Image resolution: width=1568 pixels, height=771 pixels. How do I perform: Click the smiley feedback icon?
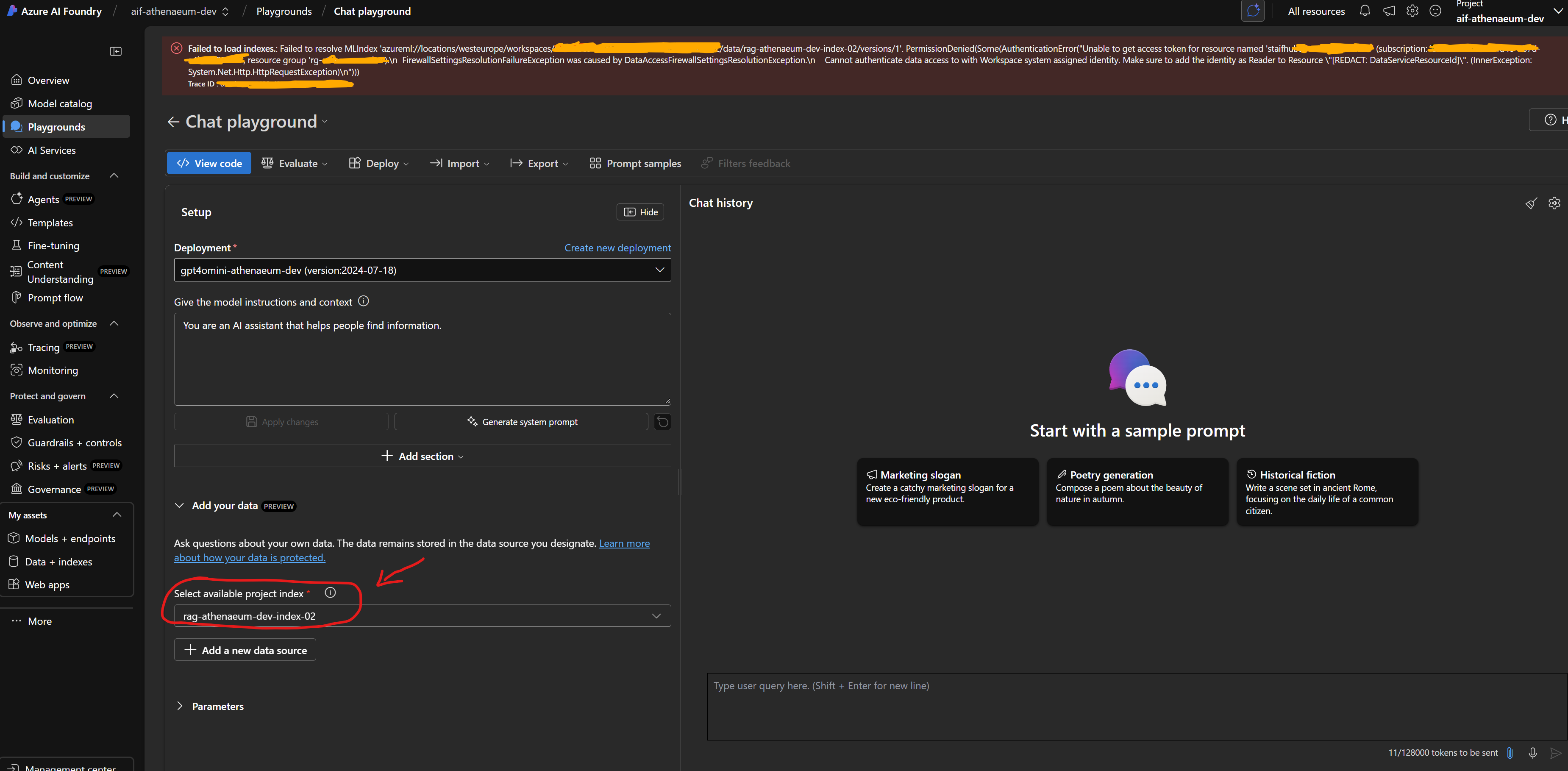click(1435, 11)
